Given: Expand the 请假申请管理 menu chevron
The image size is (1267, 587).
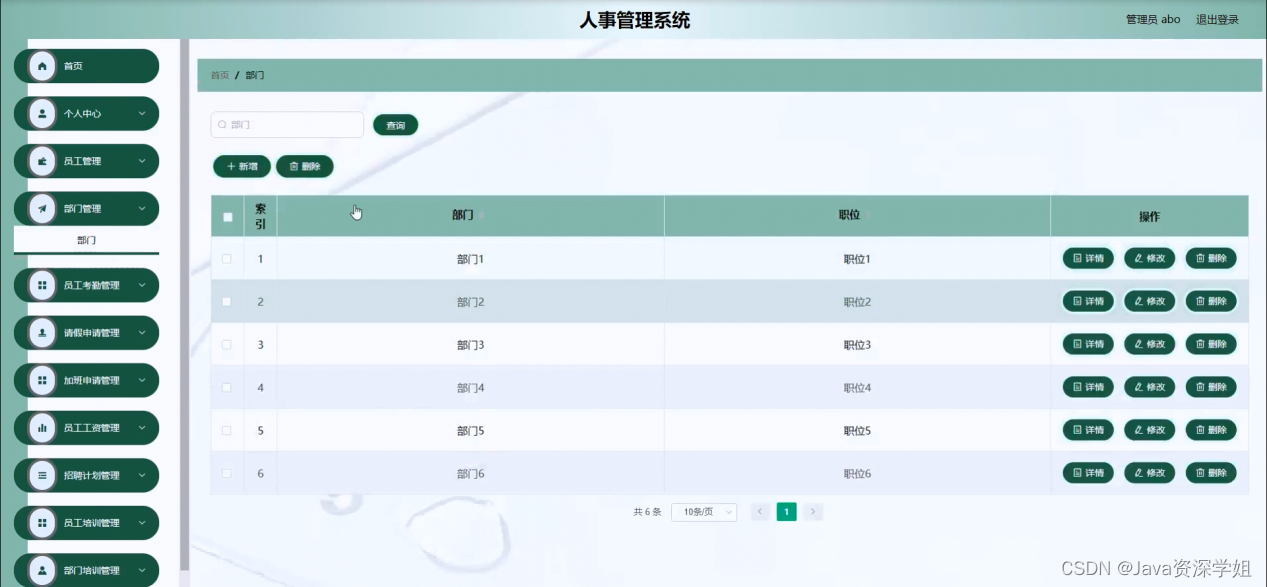Looking at the screenshot, I should 142,333.
